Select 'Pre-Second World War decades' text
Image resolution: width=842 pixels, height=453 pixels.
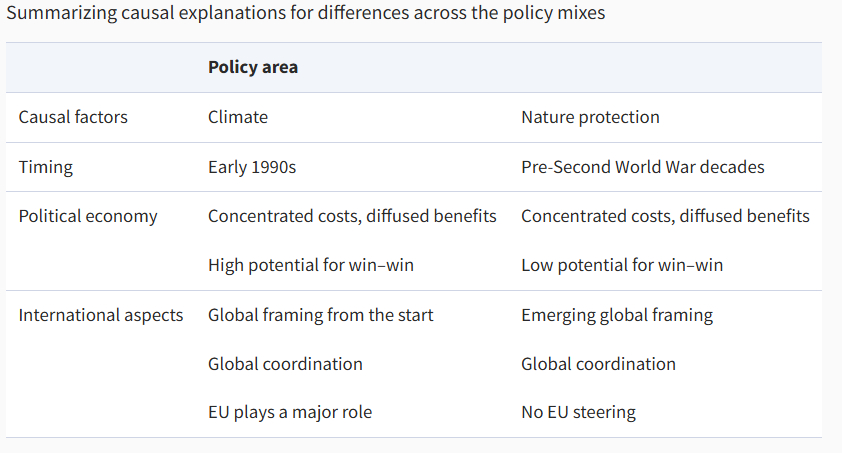pos(642,167)
